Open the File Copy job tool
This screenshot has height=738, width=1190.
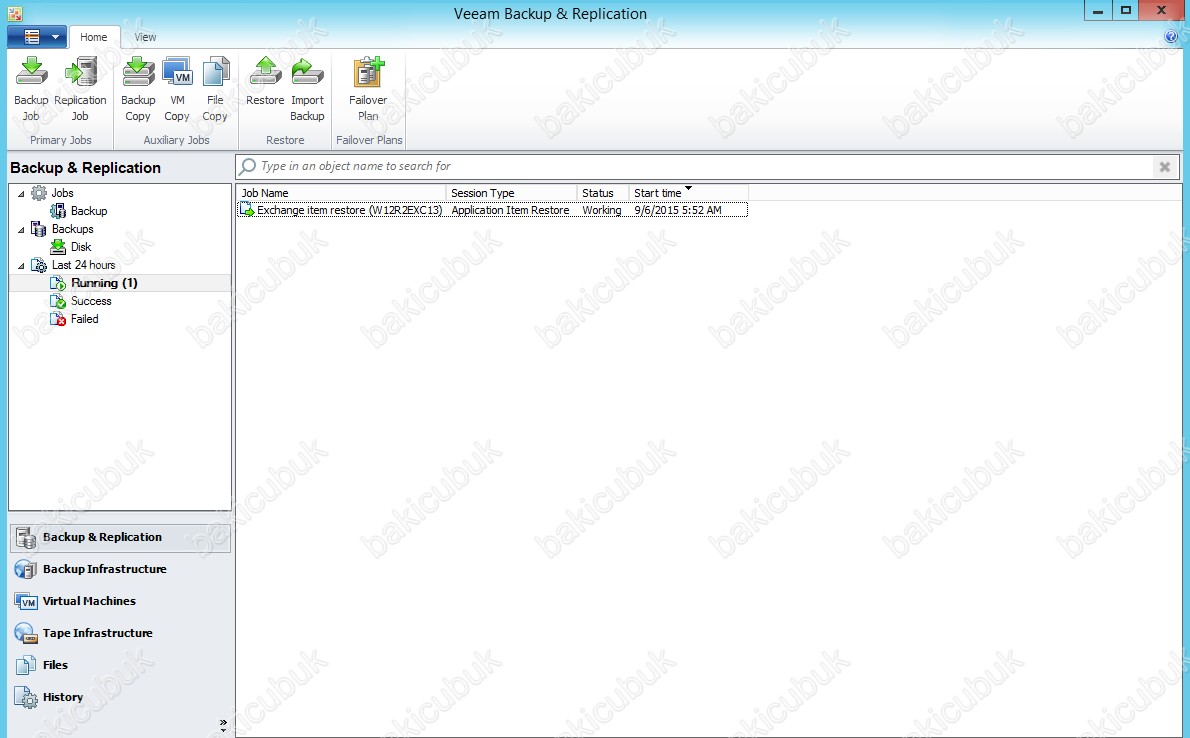point(215,90)
